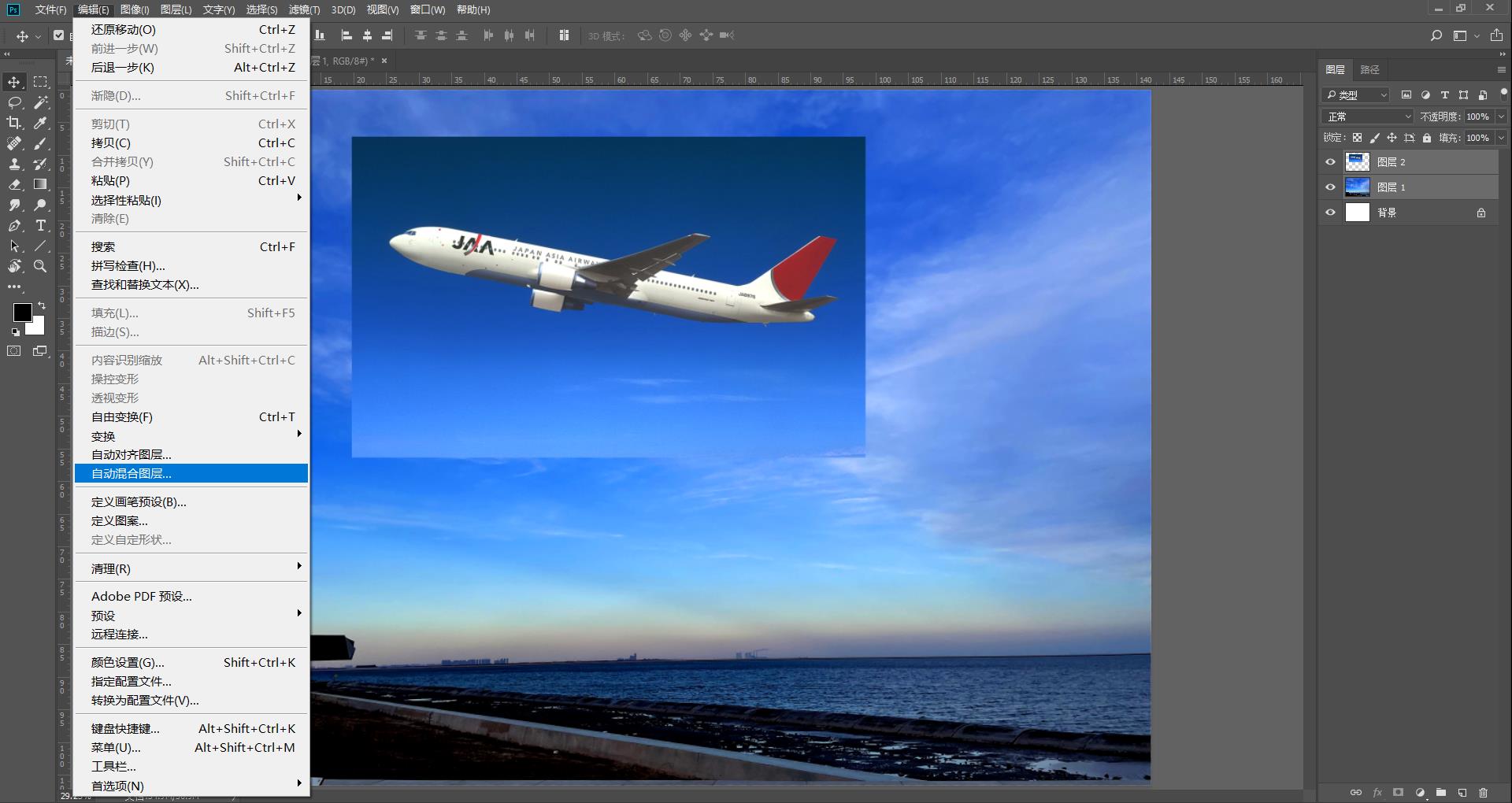Select the Crop tool
Viewport: 1512px width, 803px height.
(14, 123)
